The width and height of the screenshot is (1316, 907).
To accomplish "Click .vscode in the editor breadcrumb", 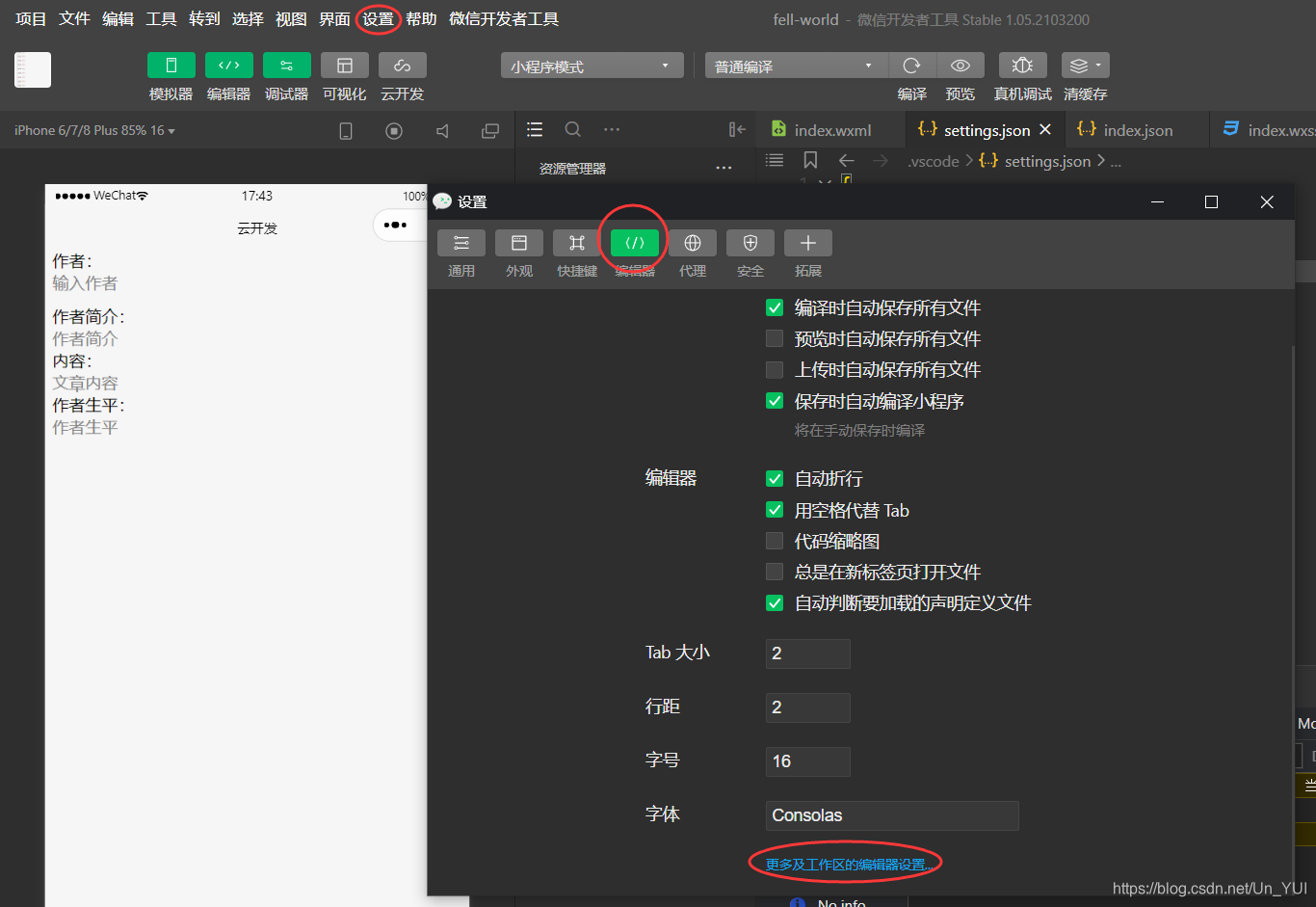I will pyautogui.click(x=934, y=161).
